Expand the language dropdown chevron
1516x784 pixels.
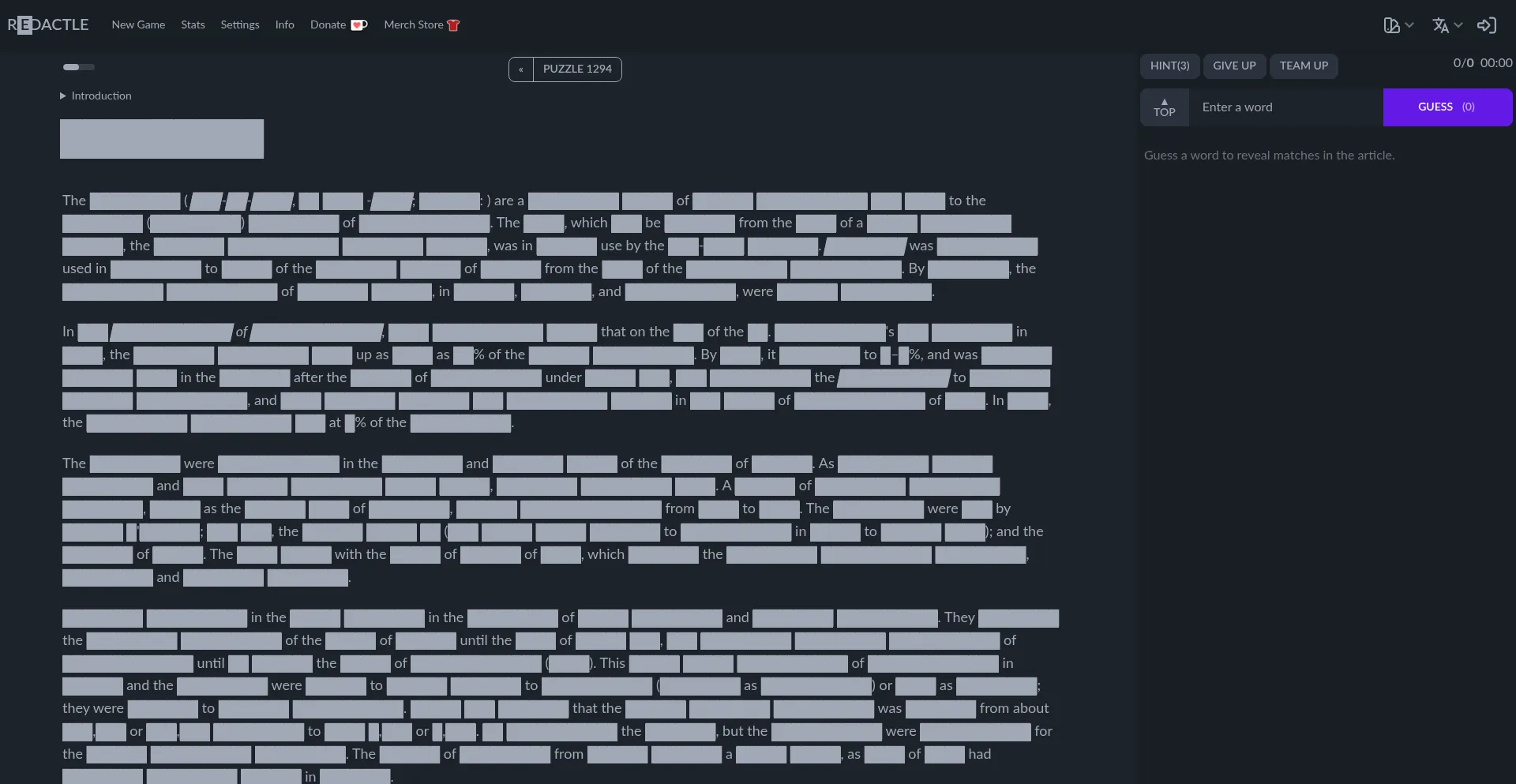pyautogui.click(x=1458, y=25)
